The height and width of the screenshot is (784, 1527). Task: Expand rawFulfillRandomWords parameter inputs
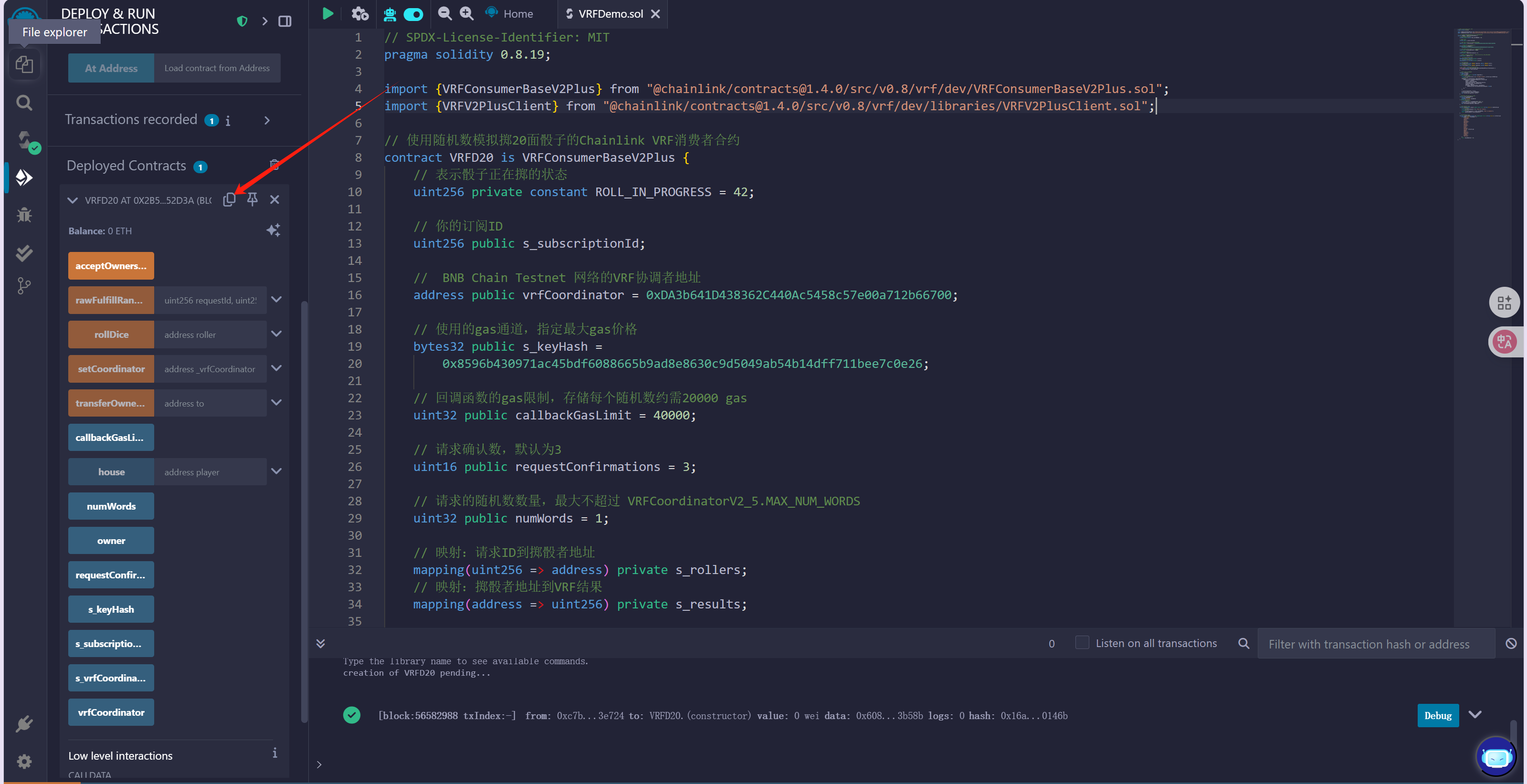276,299
